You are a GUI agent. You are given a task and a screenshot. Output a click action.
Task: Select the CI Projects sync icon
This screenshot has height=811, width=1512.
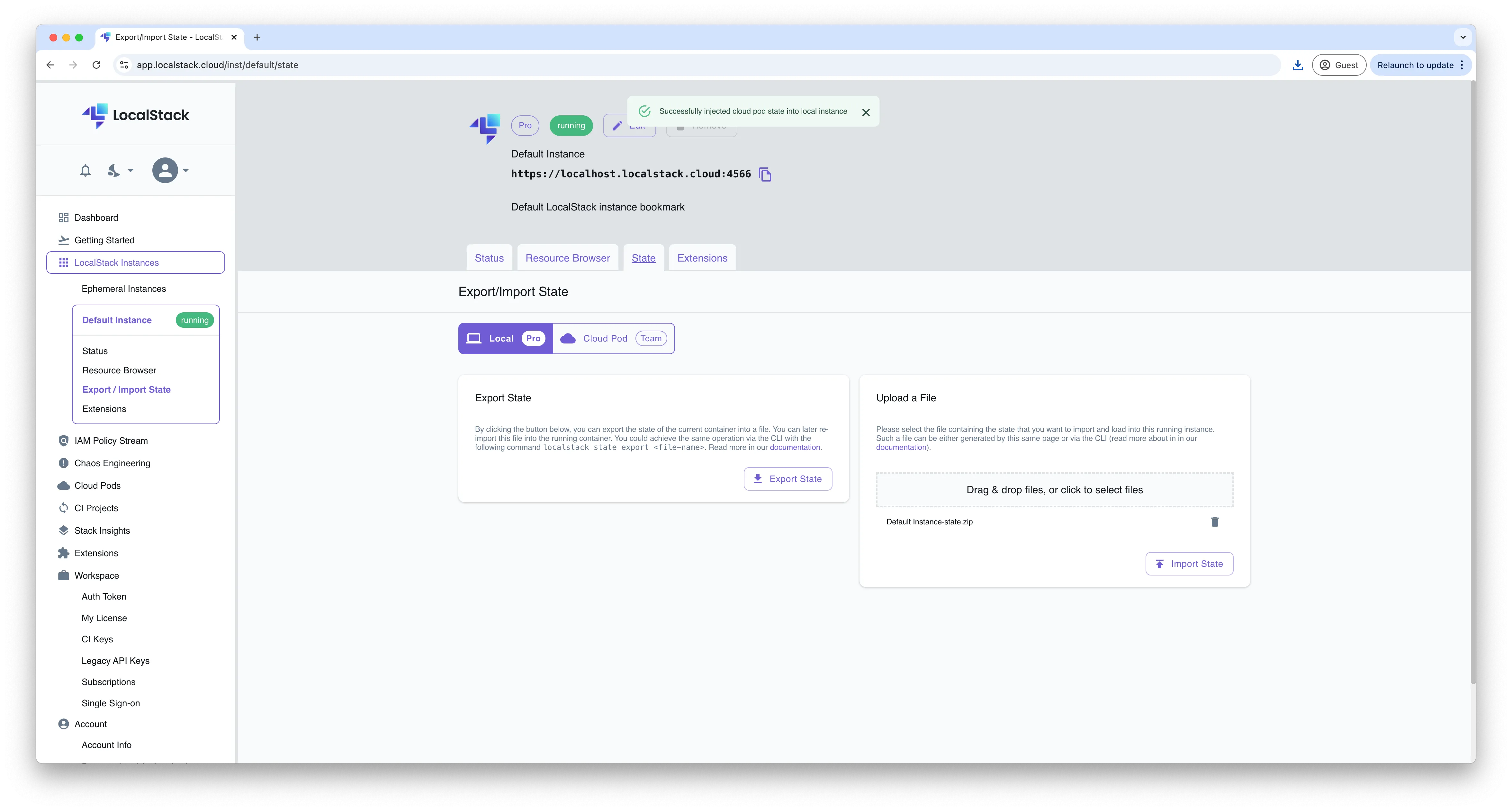pyautogui.click(x=63, y=508)
